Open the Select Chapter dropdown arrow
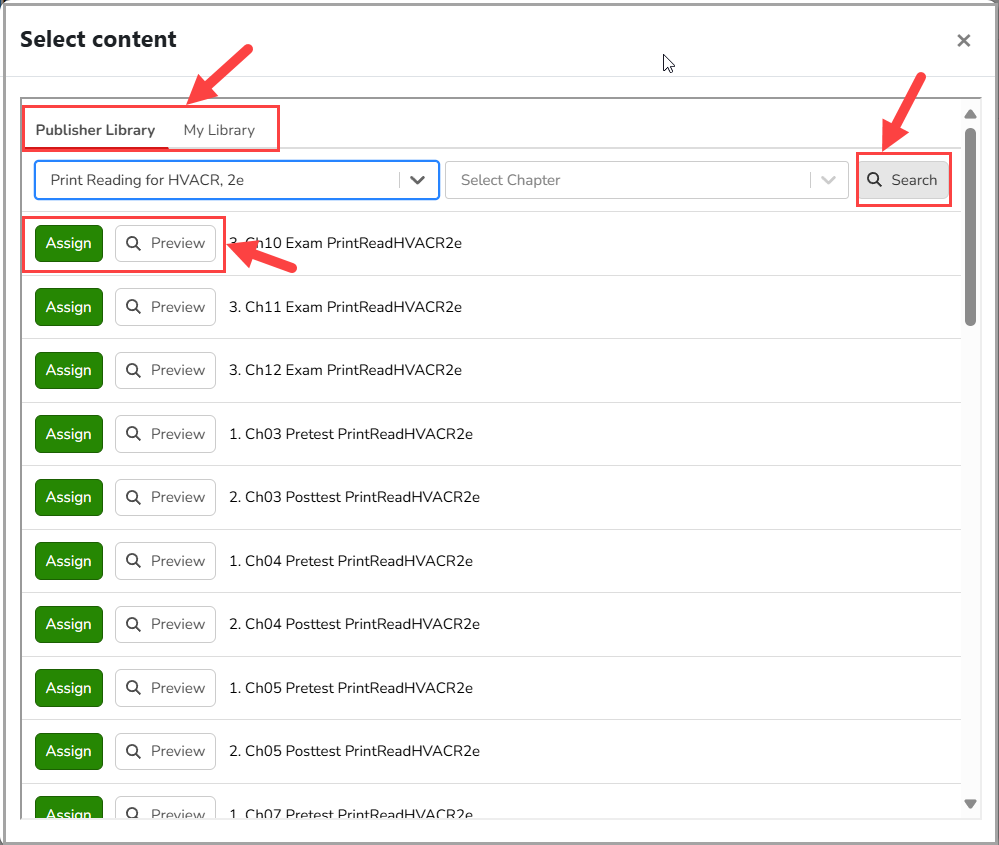This screenshot has width=999, height=845. point(828,180)
